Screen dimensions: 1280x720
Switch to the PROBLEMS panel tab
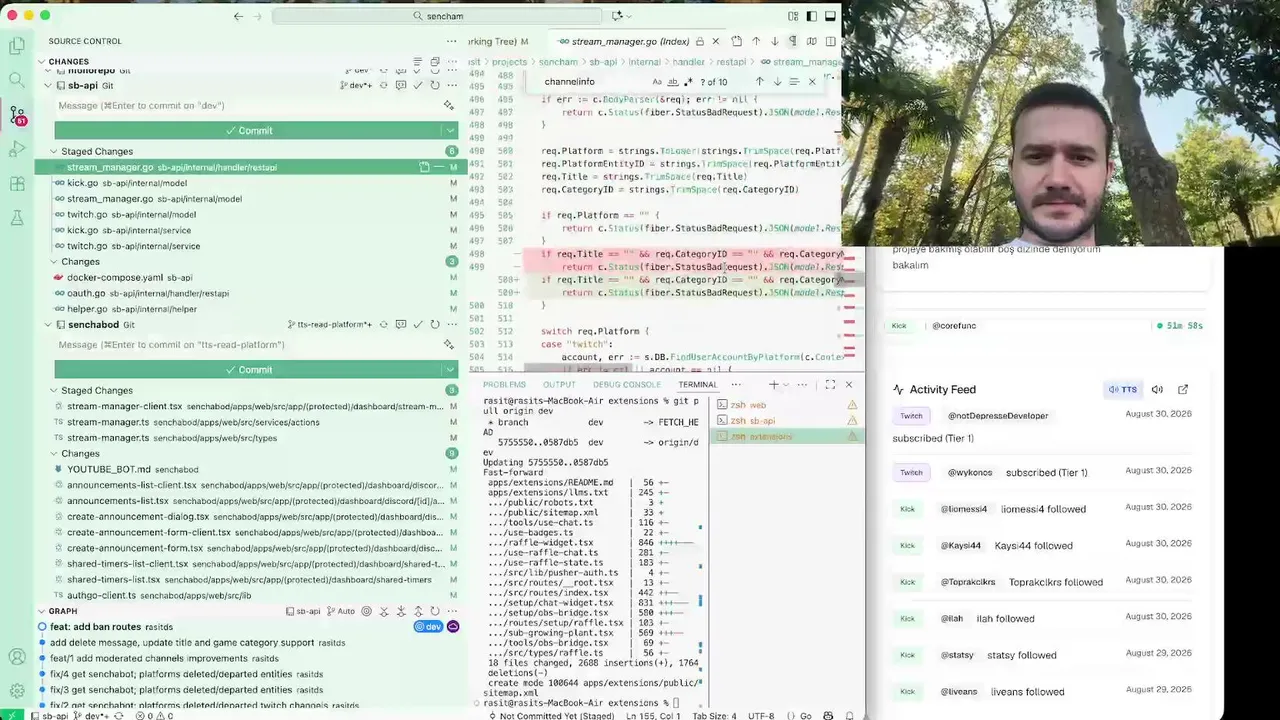pos(504,385)
